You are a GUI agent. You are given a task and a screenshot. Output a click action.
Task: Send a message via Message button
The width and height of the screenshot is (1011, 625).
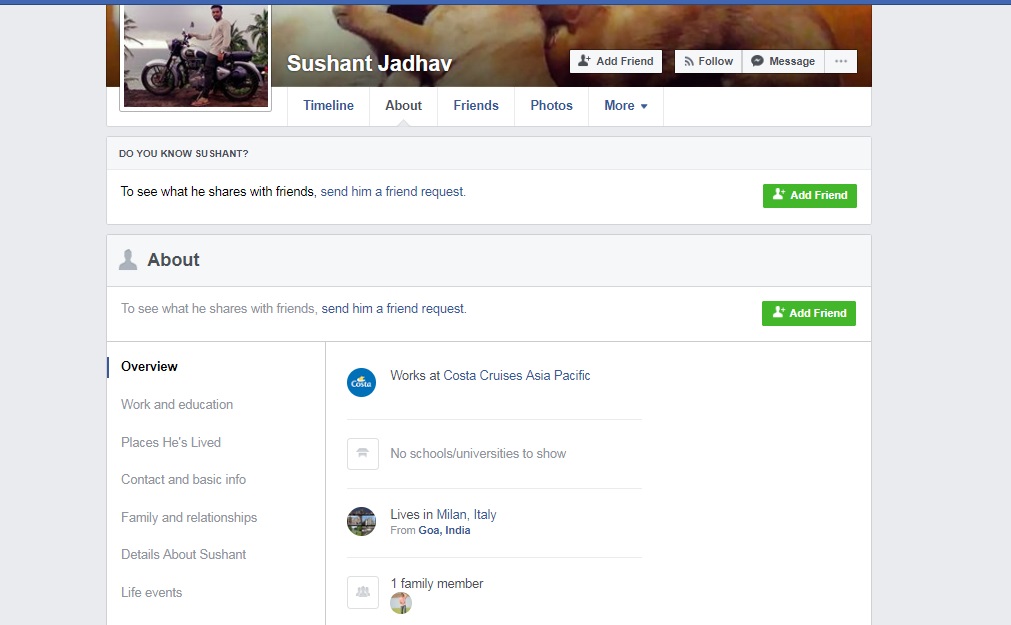click(783, 61)
